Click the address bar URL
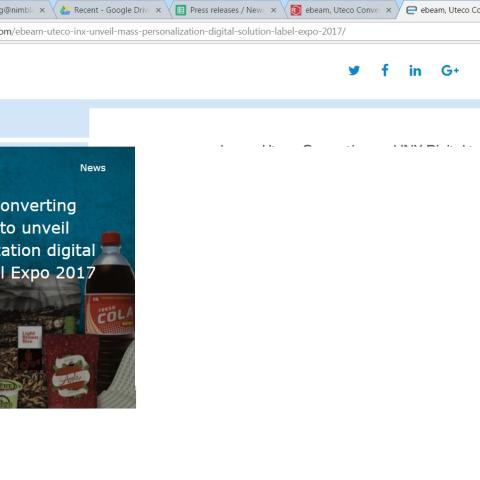Screen dimensions: 480x480 click(x=173, y=32)
